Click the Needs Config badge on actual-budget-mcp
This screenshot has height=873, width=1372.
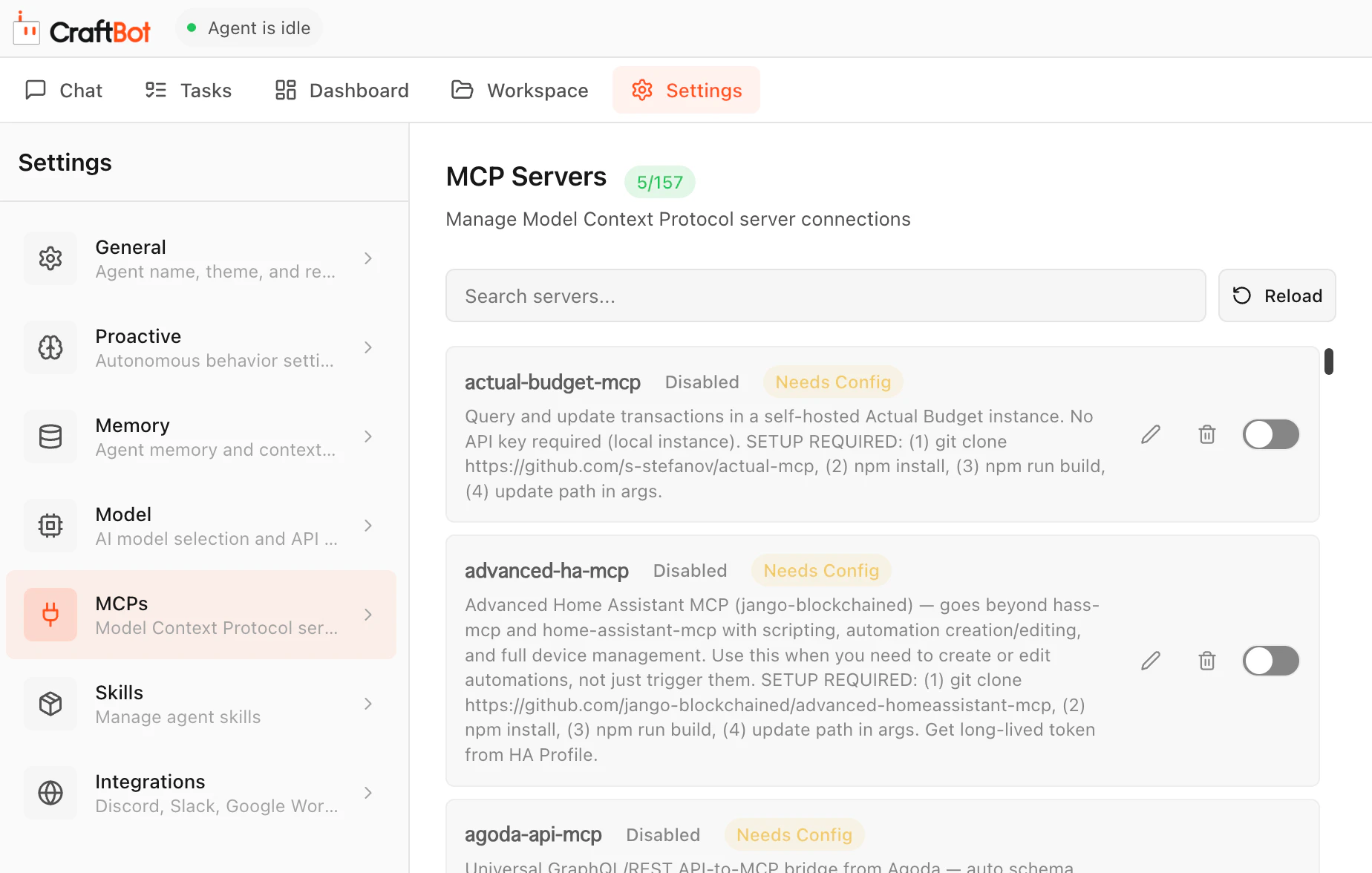coord(833,382)
